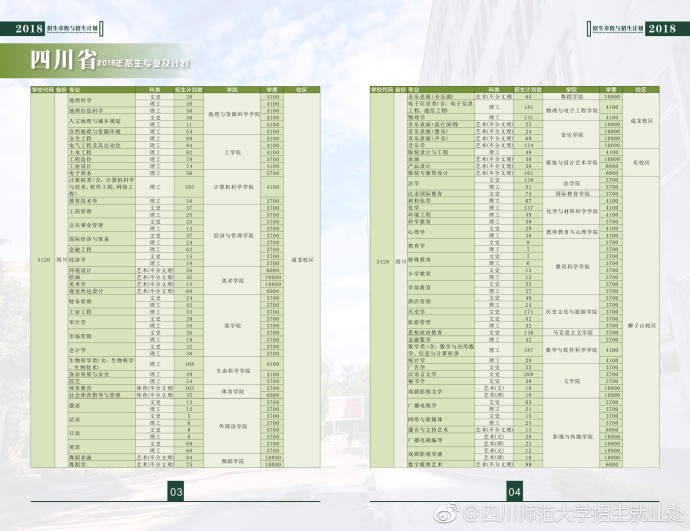690x531 pixels.
Task: Click the '地理科学' major cell
Action: coord(102,100)
